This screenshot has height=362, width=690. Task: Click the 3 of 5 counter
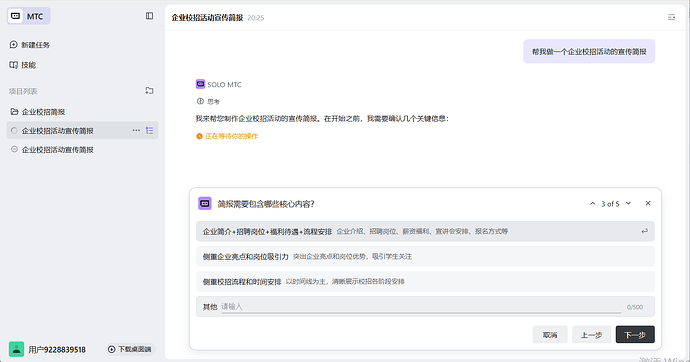point(610,204)
